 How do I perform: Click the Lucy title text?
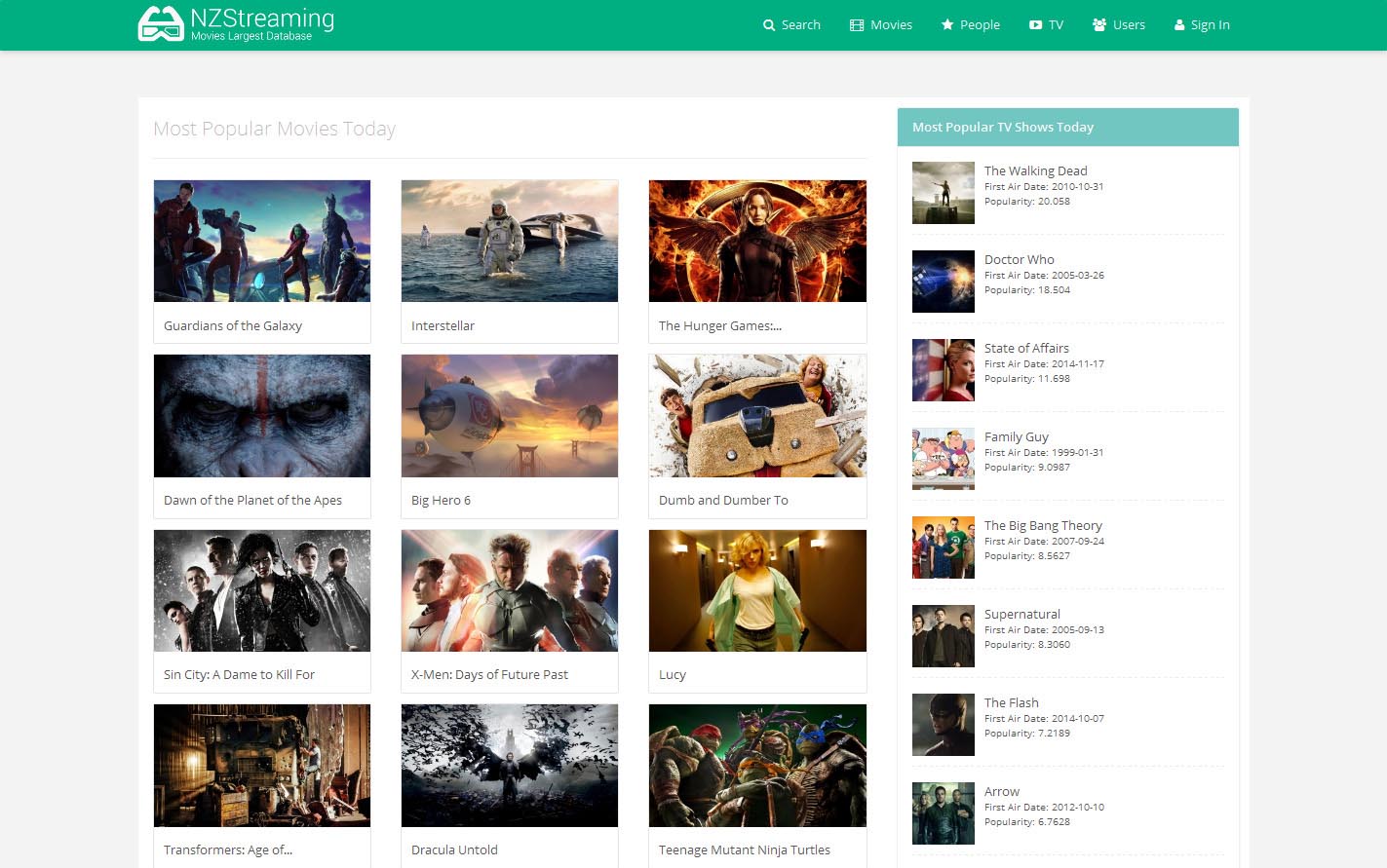(673, 674)
